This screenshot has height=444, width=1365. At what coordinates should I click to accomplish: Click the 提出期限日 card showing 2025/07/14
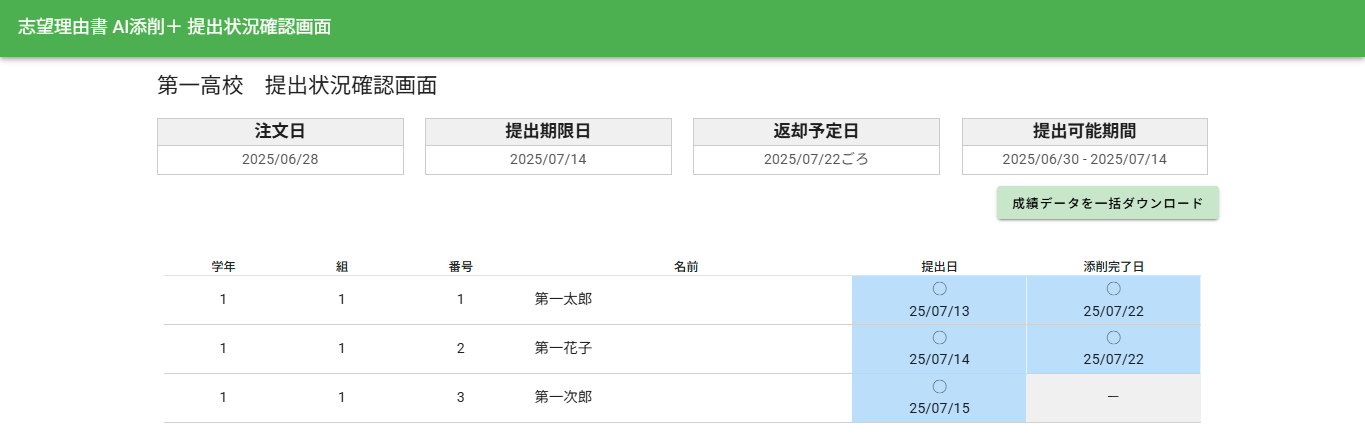[x=548, y=147]
